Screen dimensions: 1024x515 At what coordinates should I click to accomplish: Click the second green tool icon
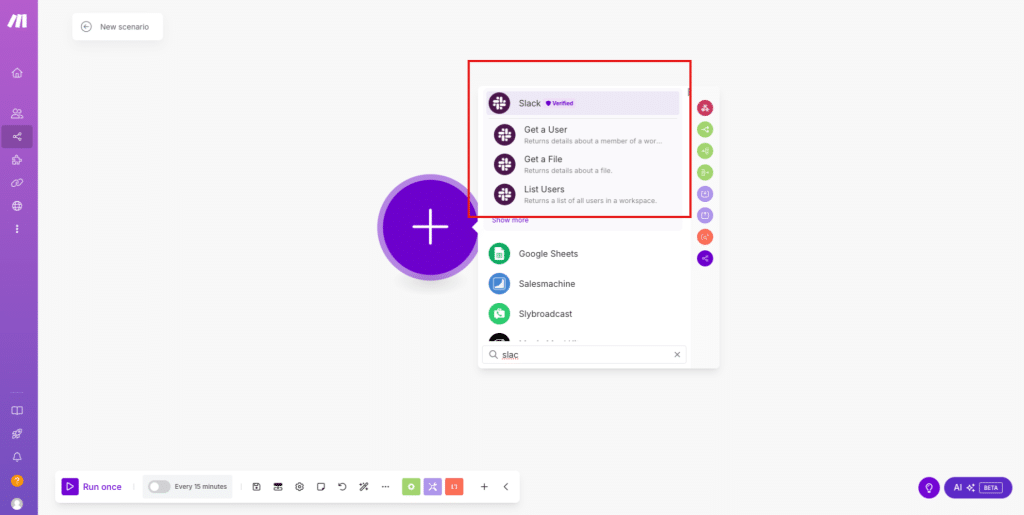705,151
